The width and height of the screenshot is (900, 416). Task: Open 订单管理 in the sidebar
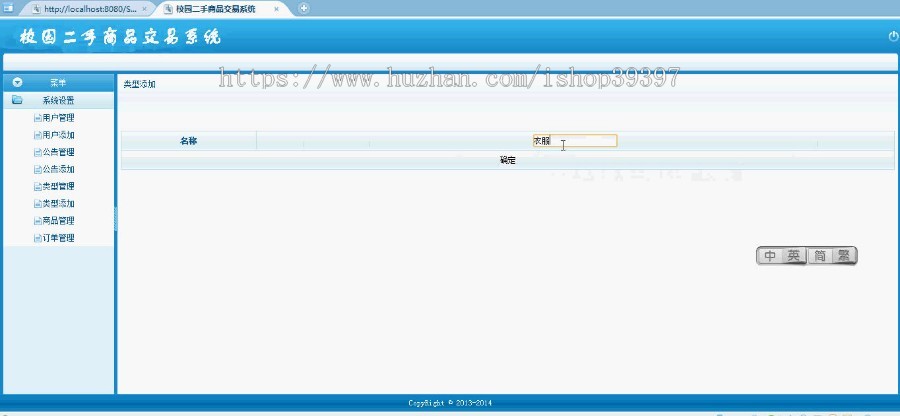58,238
